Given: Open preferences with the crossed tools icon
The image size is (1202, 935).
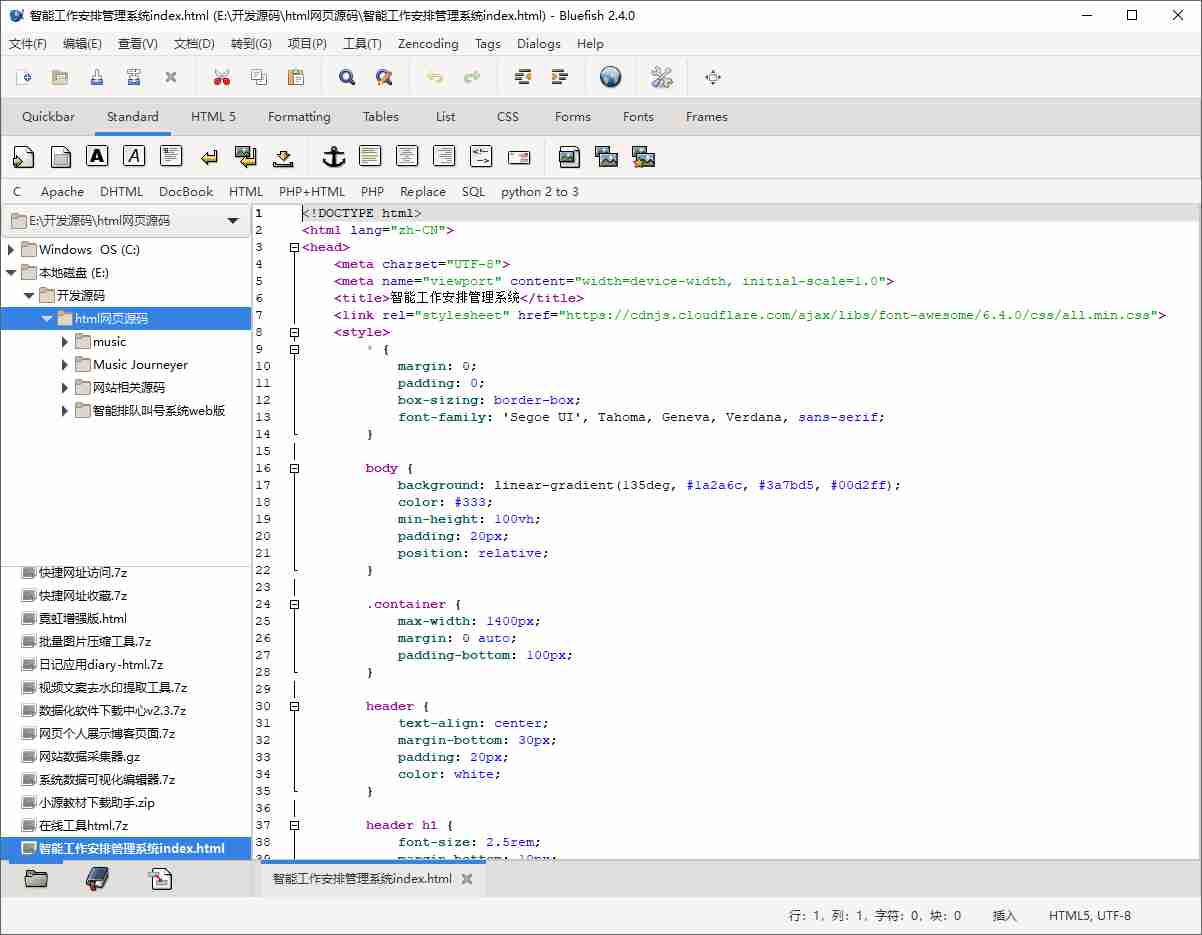Looking at the screenshot, I should pyautogui.click(x=661, y=77).
